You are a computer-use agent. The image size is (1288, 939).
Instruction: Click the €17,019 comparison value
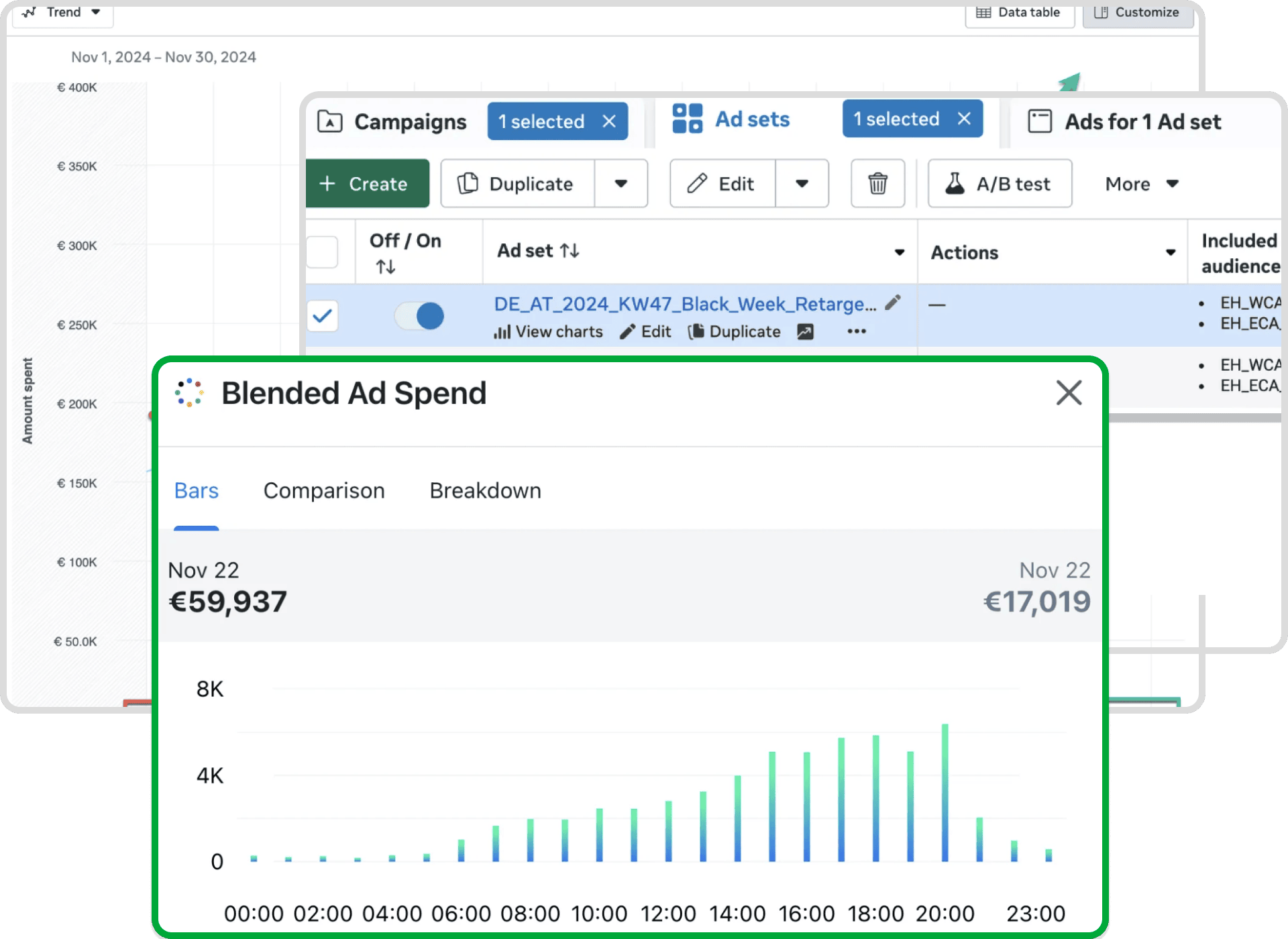(1036, 602)
